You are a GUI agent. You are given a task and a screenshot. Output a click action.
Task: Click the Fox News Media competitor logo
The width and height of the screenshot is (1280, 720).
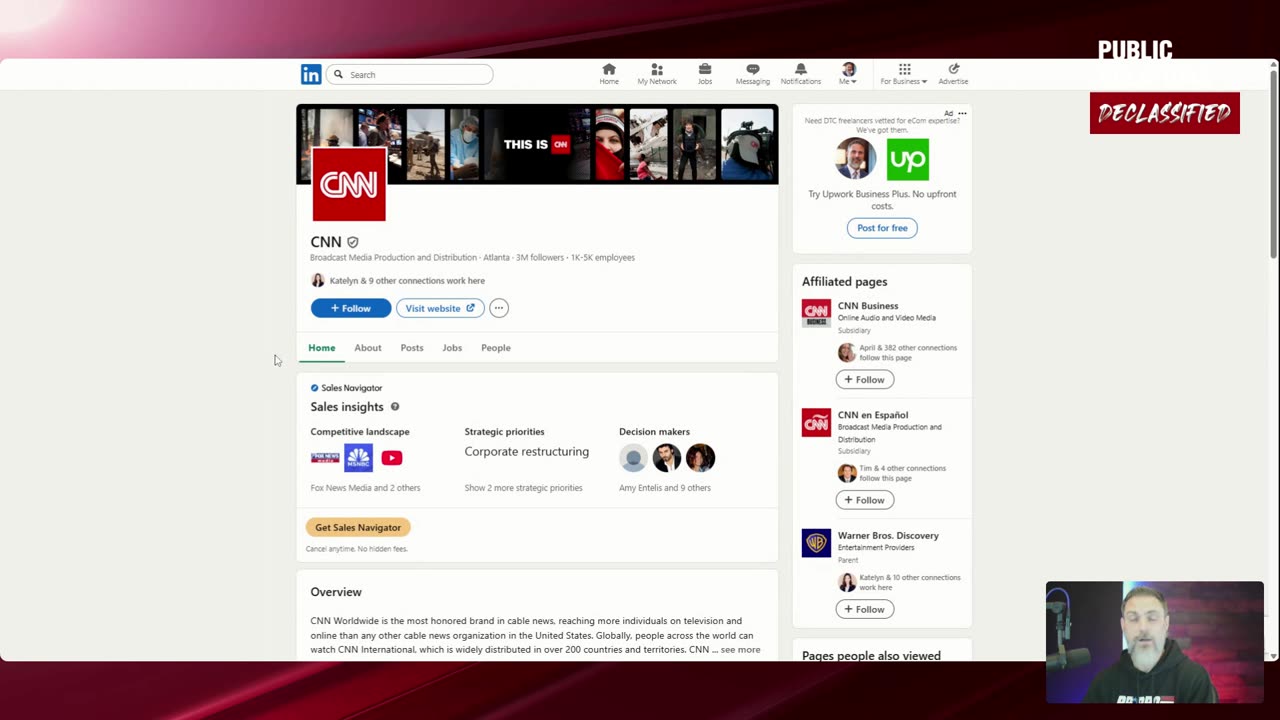point(325,458)
